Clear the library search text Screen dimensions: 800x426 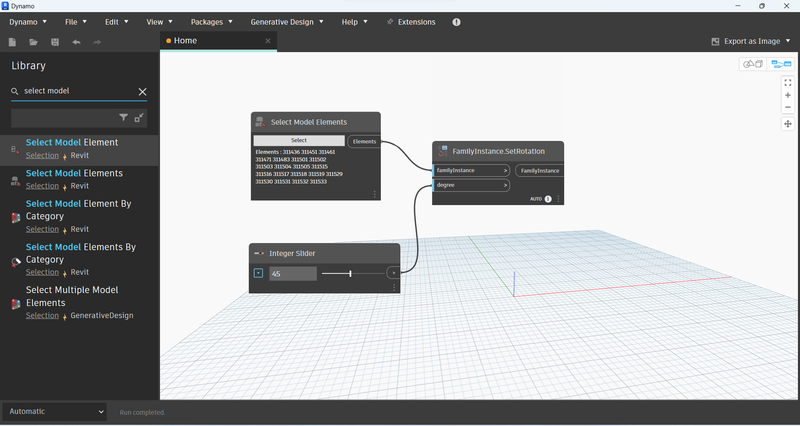(x=142, y=91)
